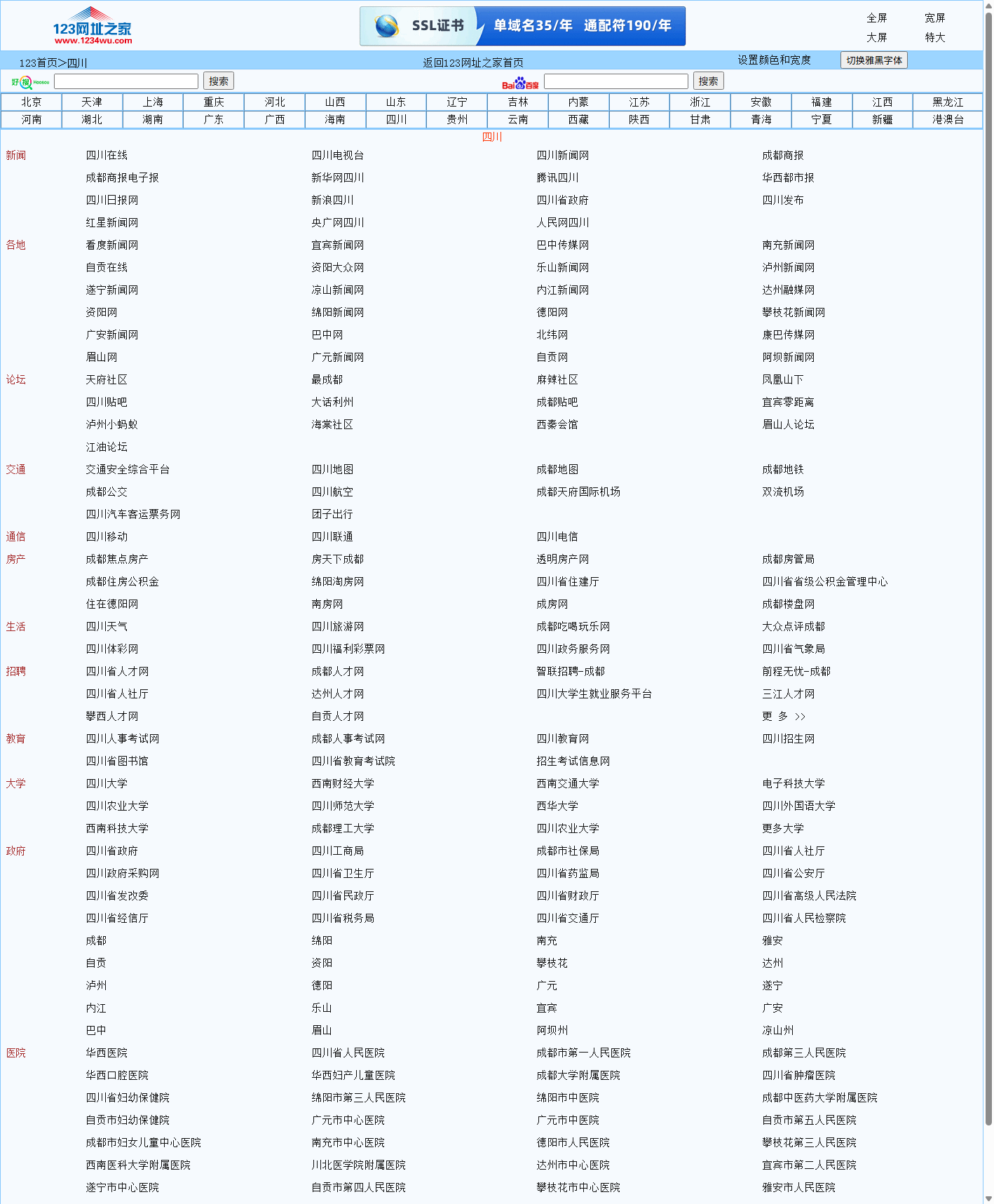Image resolution: width=994 pixels, height=1204 pixels.
Task: Go back via 返回123网址之家首页 link
Action: [x=472, y=63]
